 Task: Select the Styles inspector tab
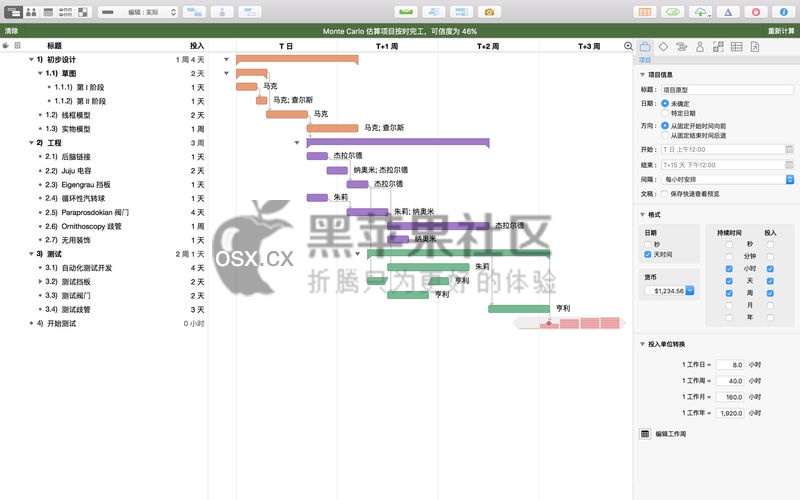[x=718, y=47]
